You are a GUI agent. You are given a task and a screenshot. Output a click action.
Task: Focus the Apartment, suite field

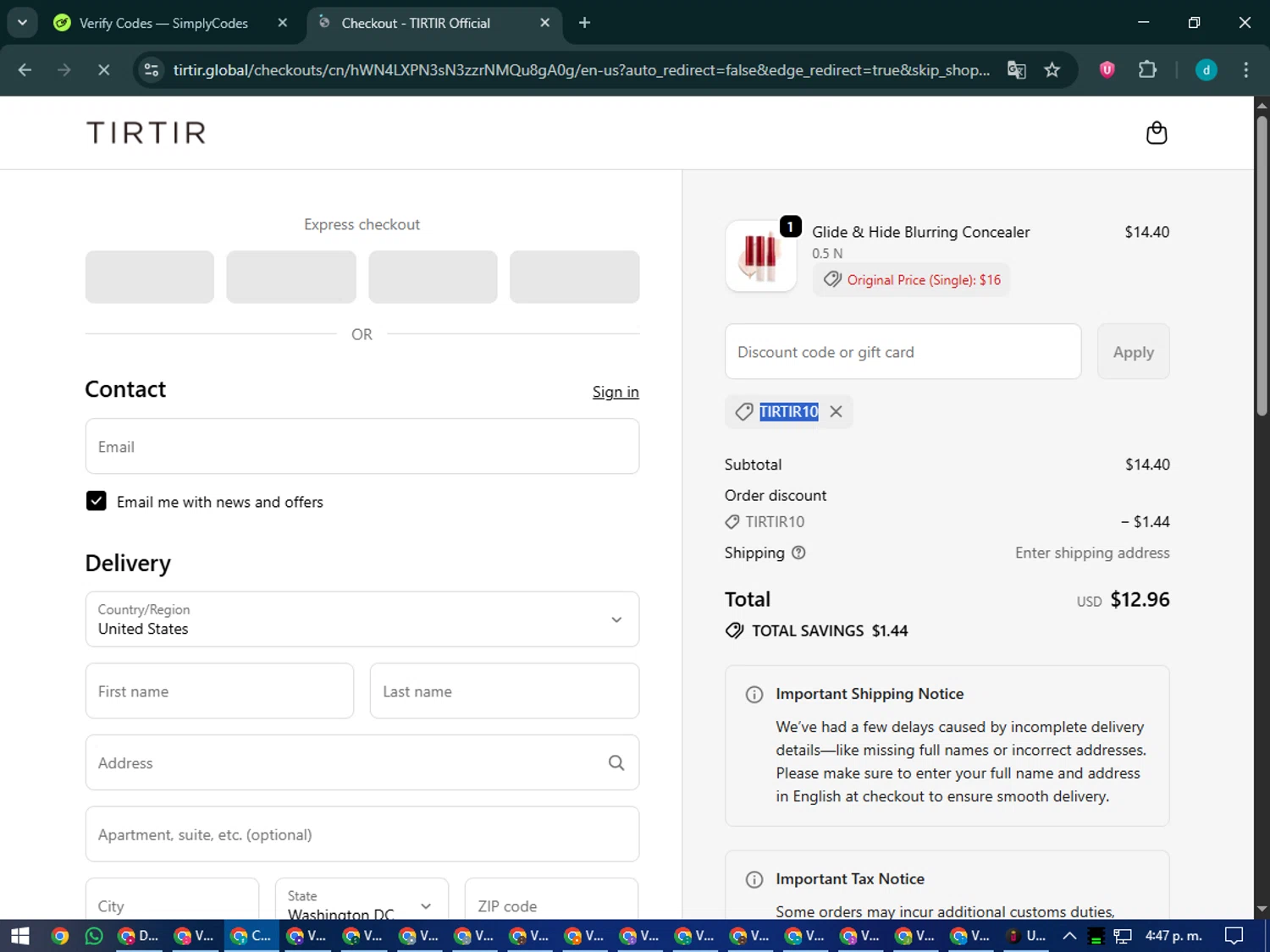tap(362, 834)
